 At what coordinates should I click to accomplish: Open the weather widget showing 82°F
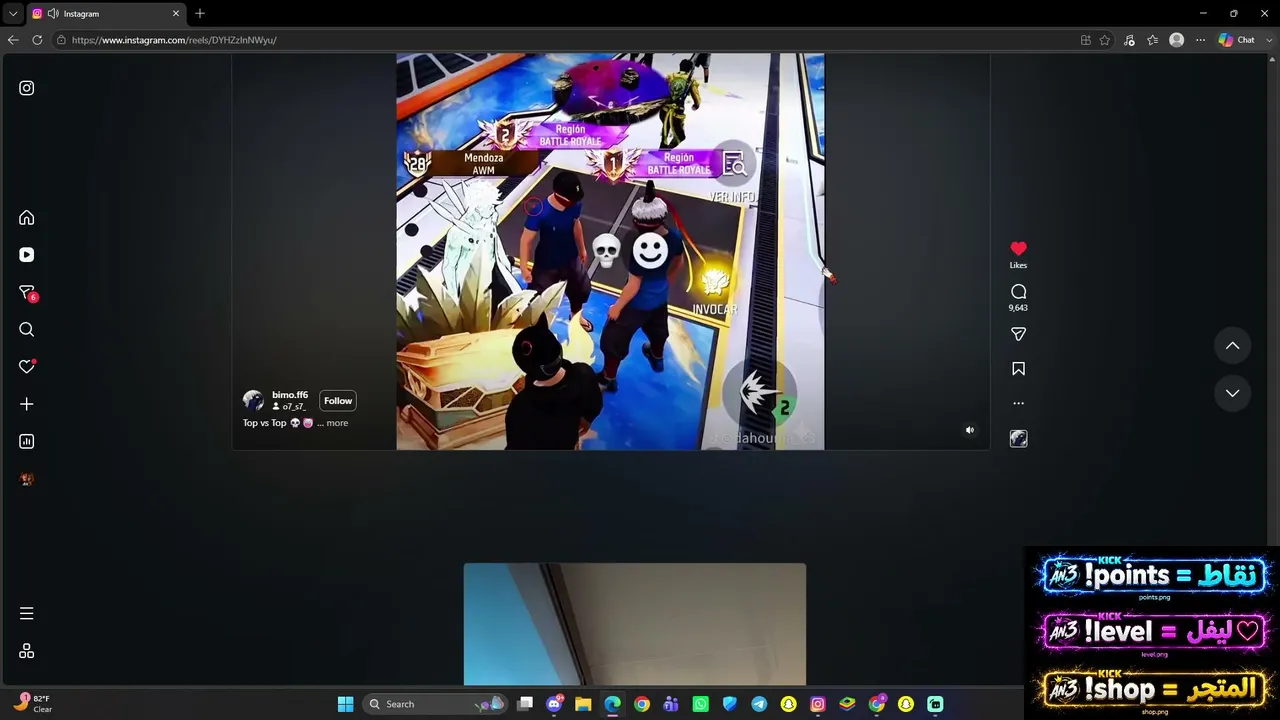[33, 703]
